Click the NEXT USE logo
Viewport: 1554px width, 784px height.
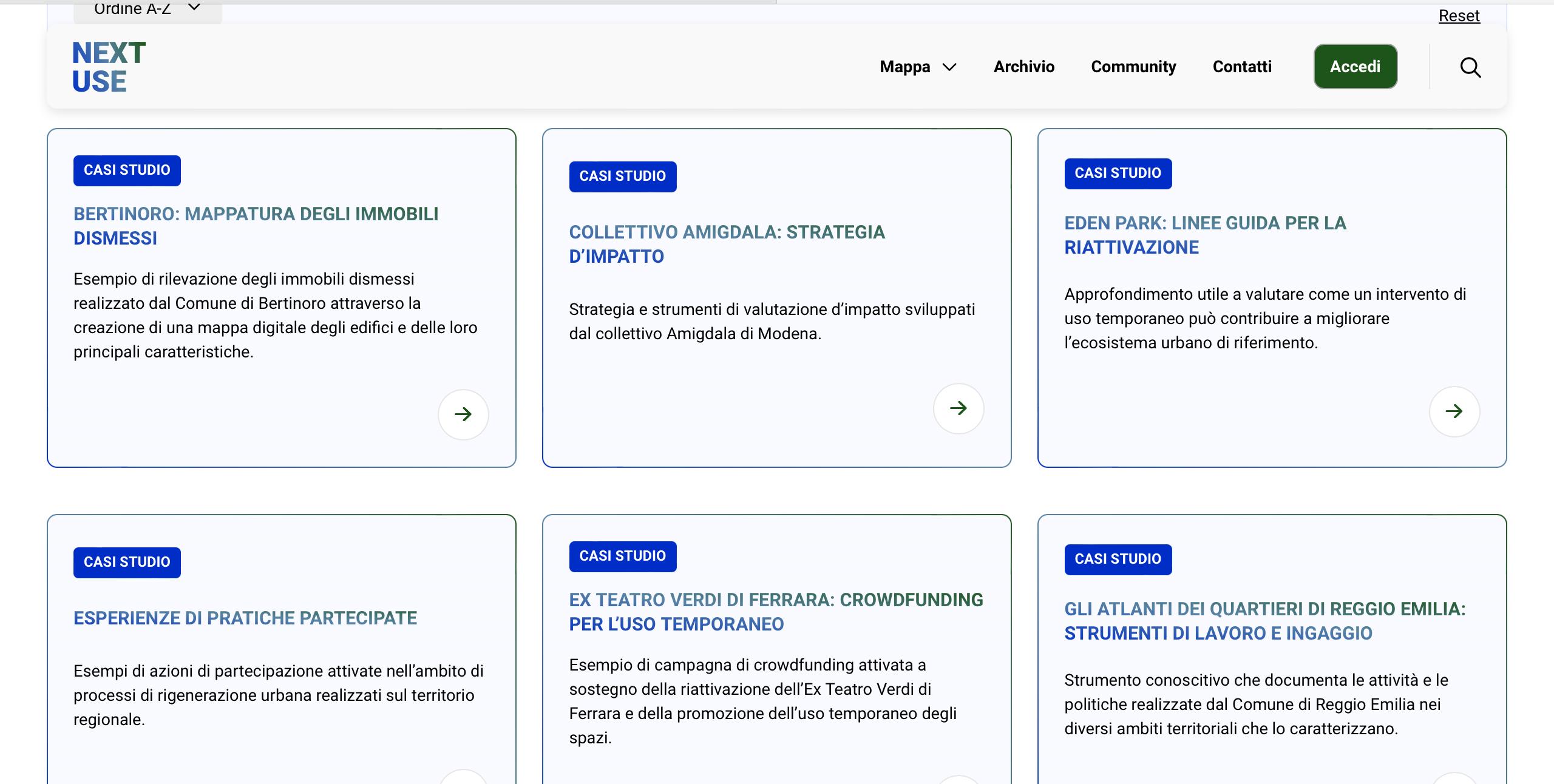[x=109, y=67]
